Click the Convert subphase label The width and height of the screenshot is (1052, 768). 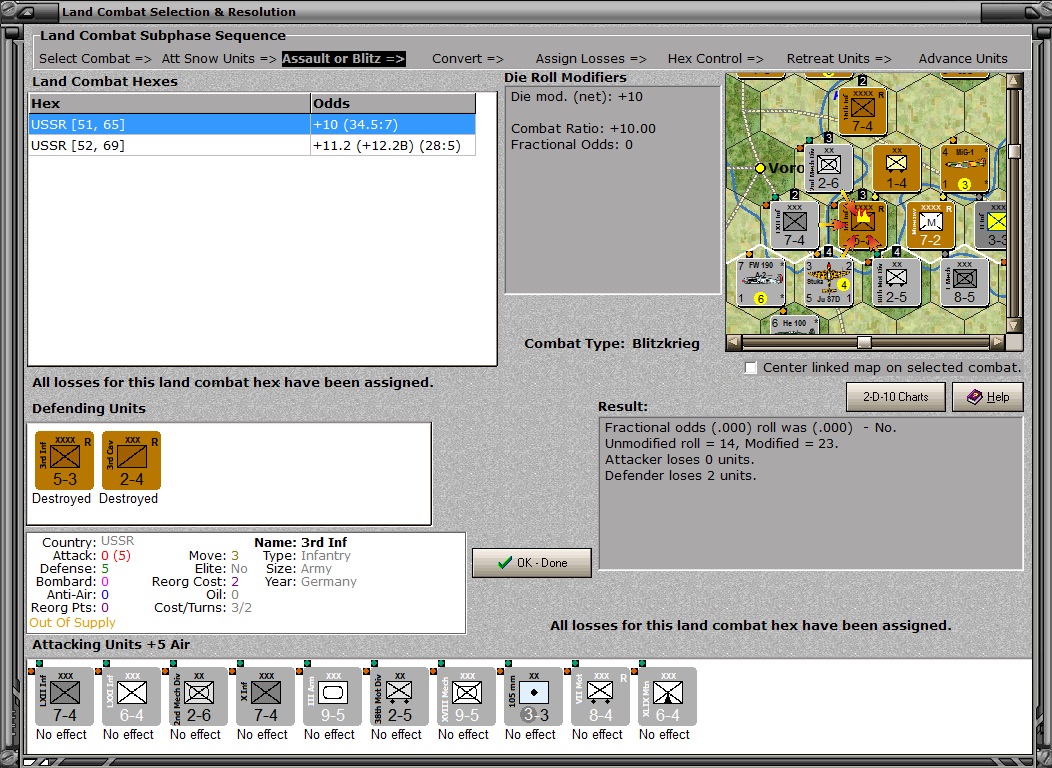[468, 58]
